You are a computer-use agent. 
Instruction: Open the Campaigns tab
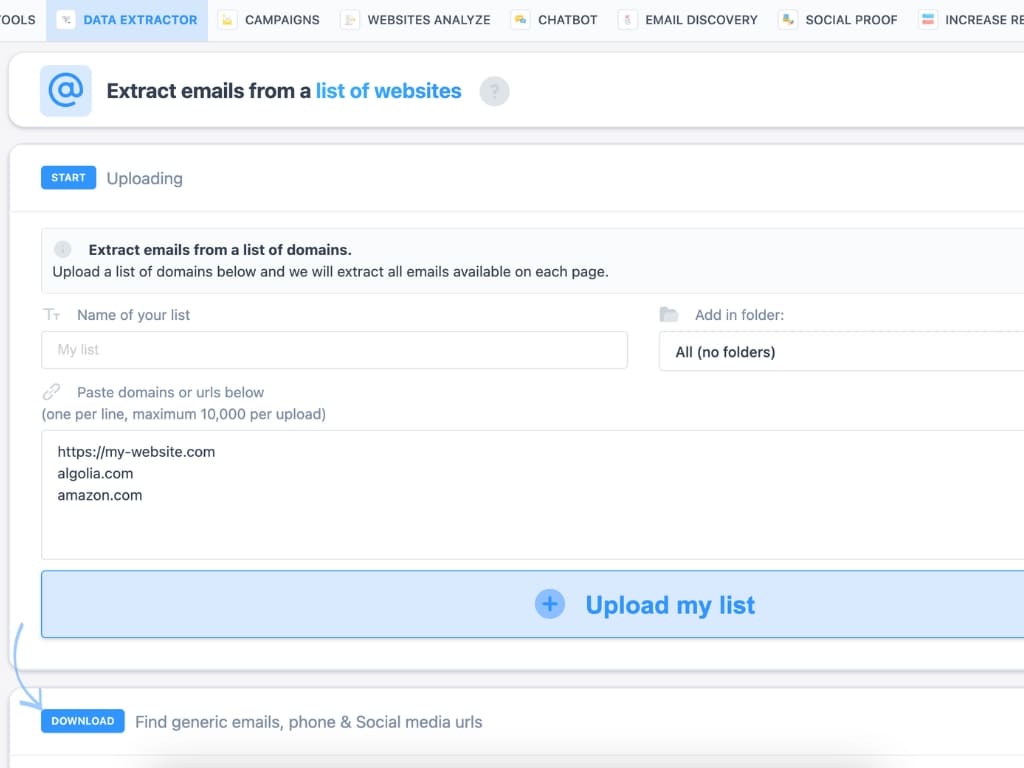[x=282, y=20]
